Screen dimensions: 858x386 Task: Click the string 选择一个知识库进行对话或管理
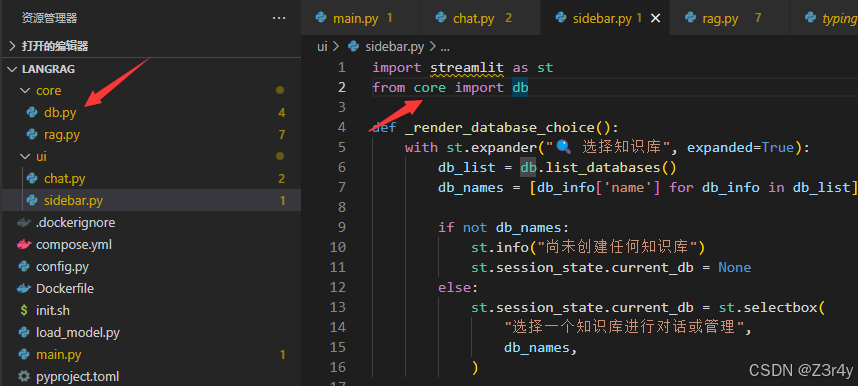click(x=625, y=327)
